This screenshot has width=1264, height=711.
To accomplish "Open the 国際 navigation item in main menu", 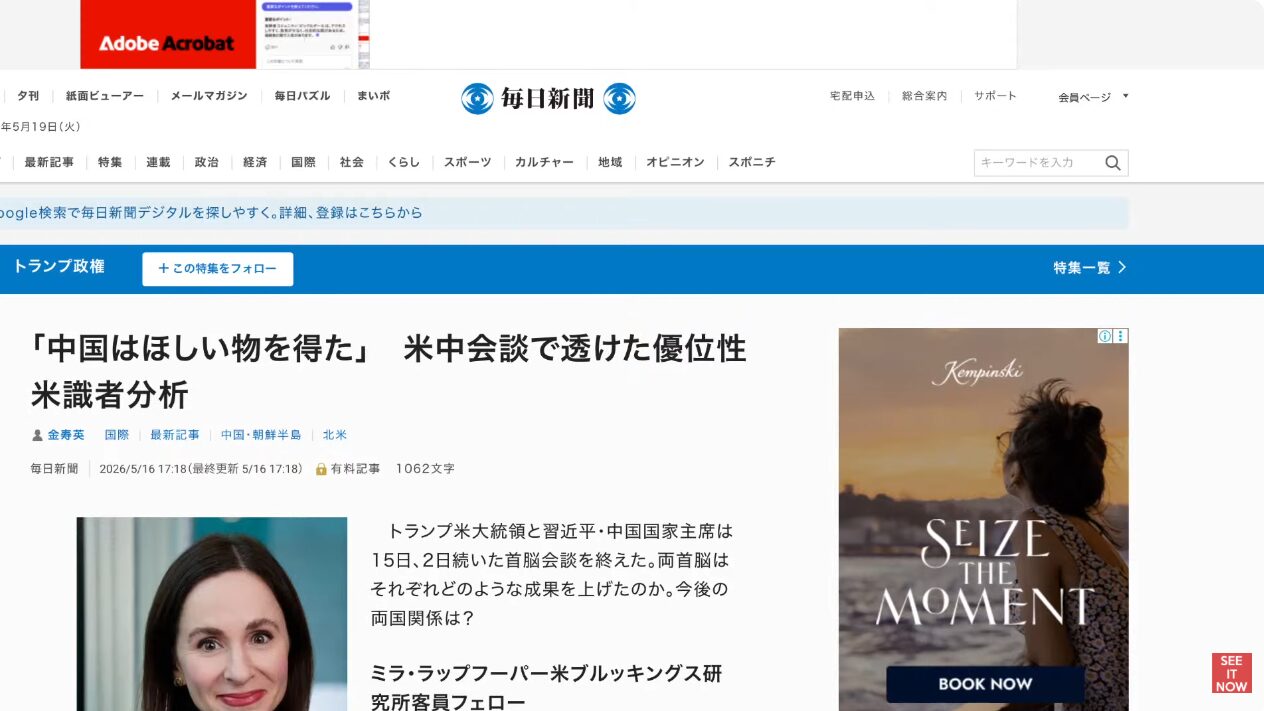I will coord(303,162).
